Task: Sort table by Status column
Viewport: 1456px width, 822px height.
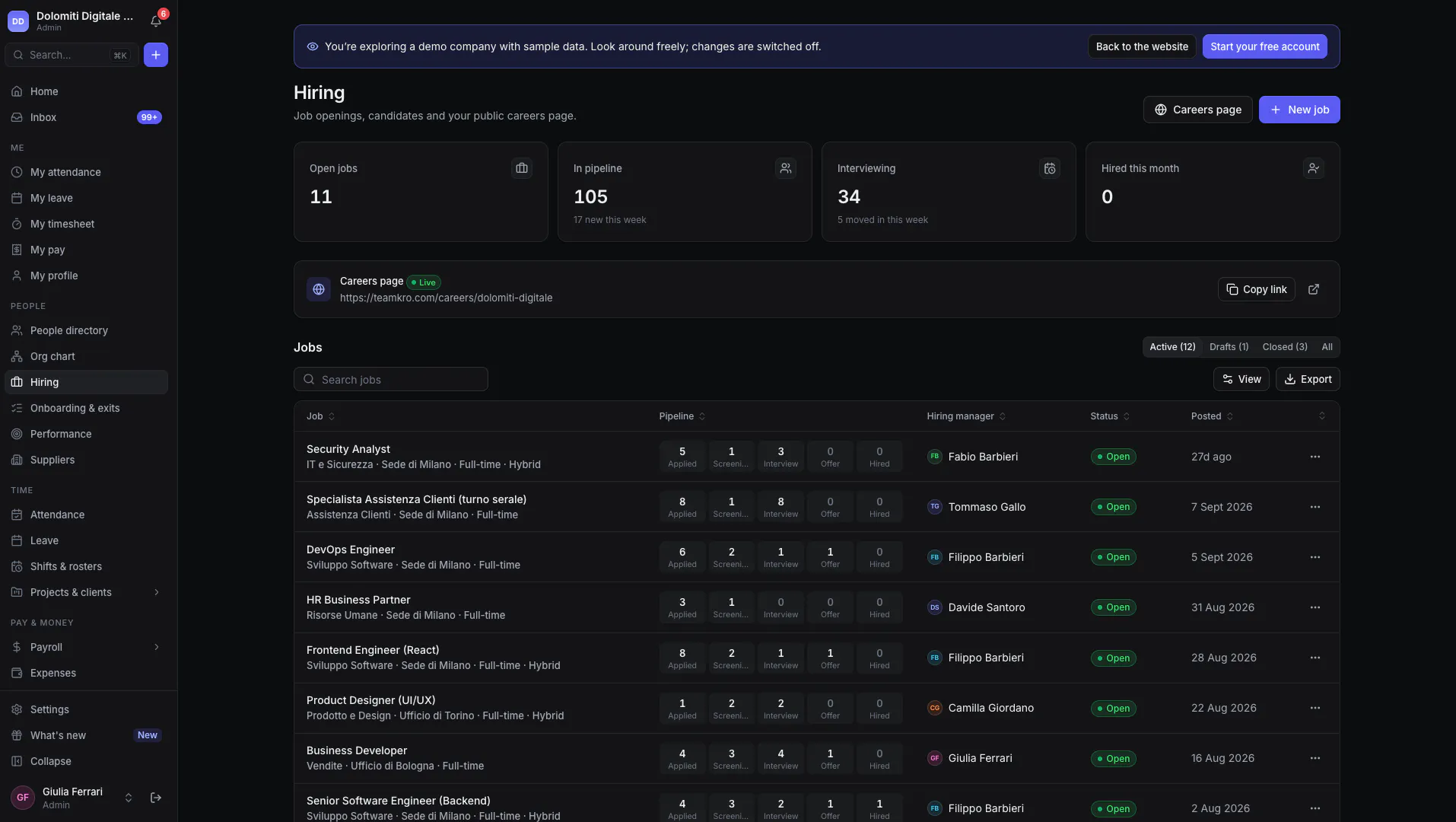Action: (x=1110, y=416)
